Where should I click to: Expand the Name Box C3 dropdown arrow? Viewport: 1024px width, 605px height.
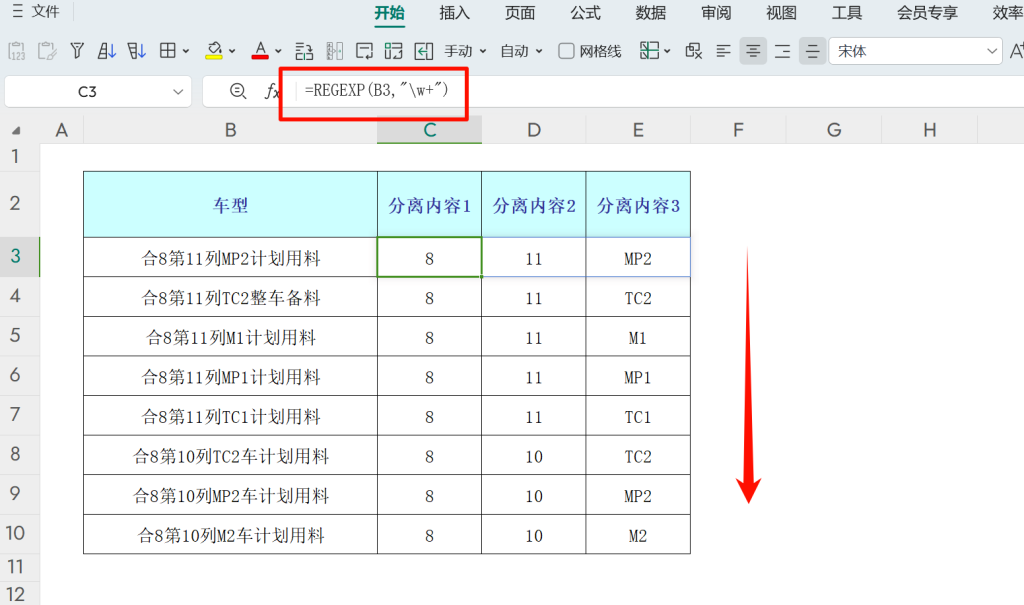tap(178, 91)
